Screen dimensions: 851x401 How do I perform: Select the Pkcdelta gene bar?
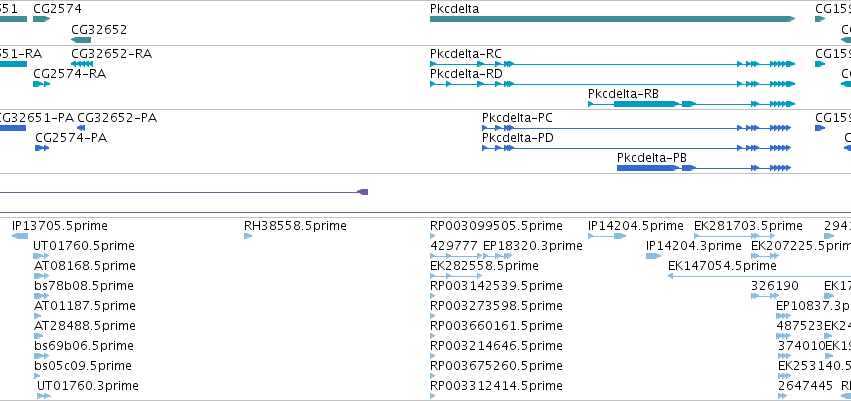click(x=612, y=19)
